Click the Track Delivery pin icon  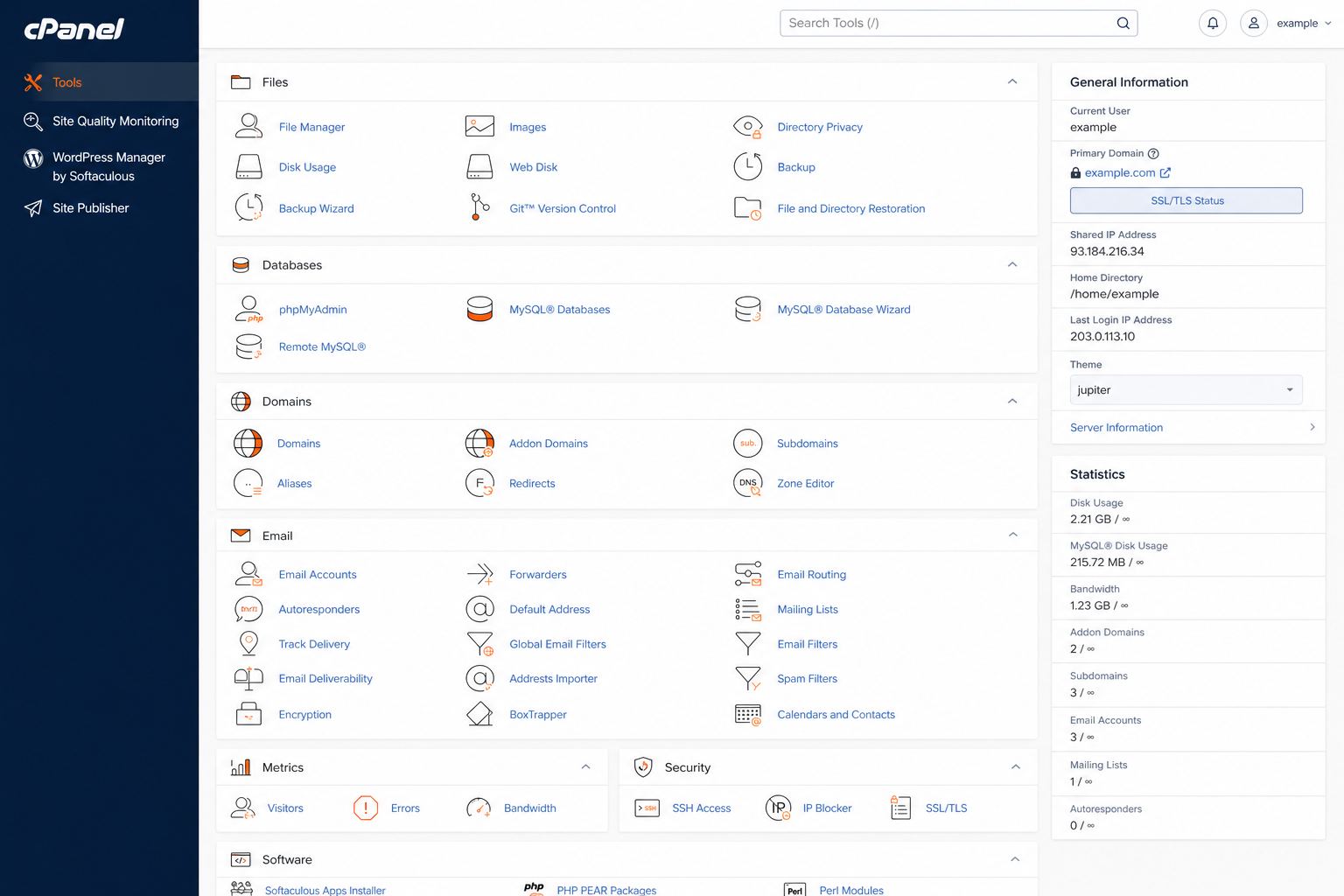point(248,644)
